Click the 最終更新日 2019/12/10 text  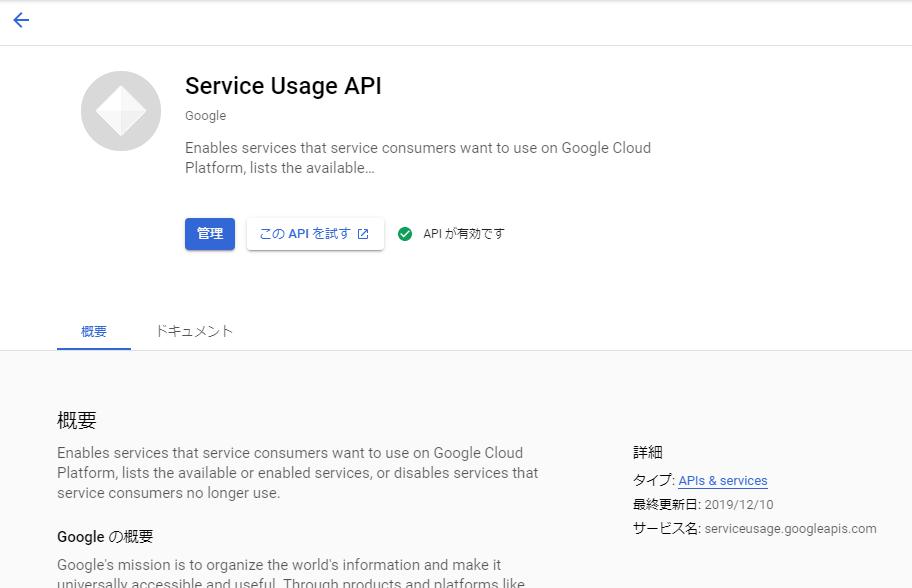703,505
